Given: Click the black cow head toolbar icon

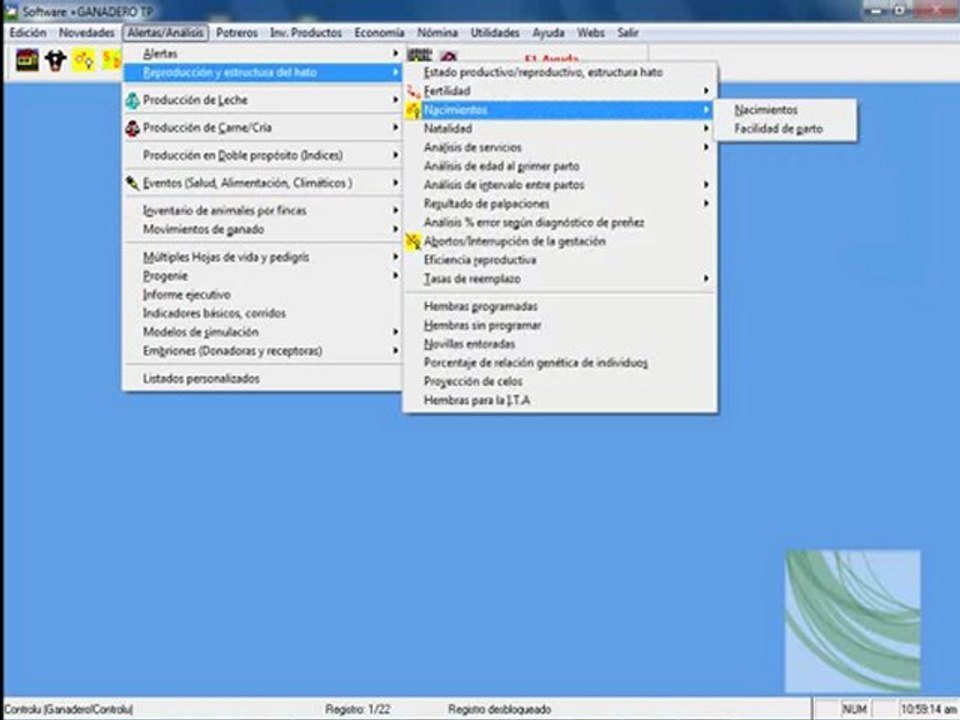Looking at the screenshot, I should [x=56, y=60].
